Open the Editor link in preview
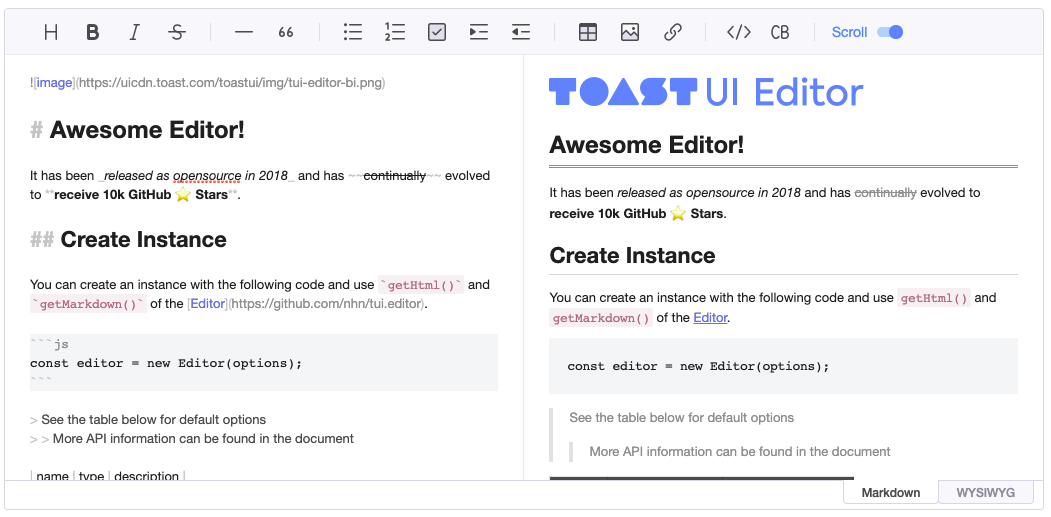 (x=710, y=318)
